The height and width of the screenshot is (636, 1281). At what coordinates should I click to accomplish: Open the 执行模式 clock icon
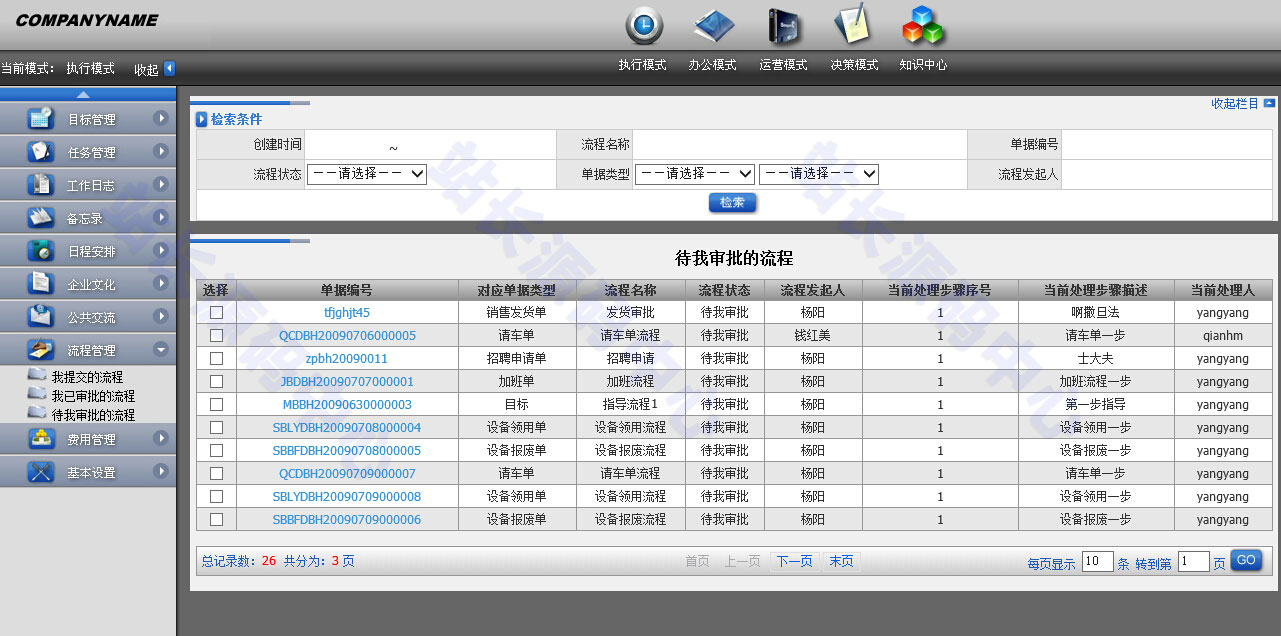point(643,26)
